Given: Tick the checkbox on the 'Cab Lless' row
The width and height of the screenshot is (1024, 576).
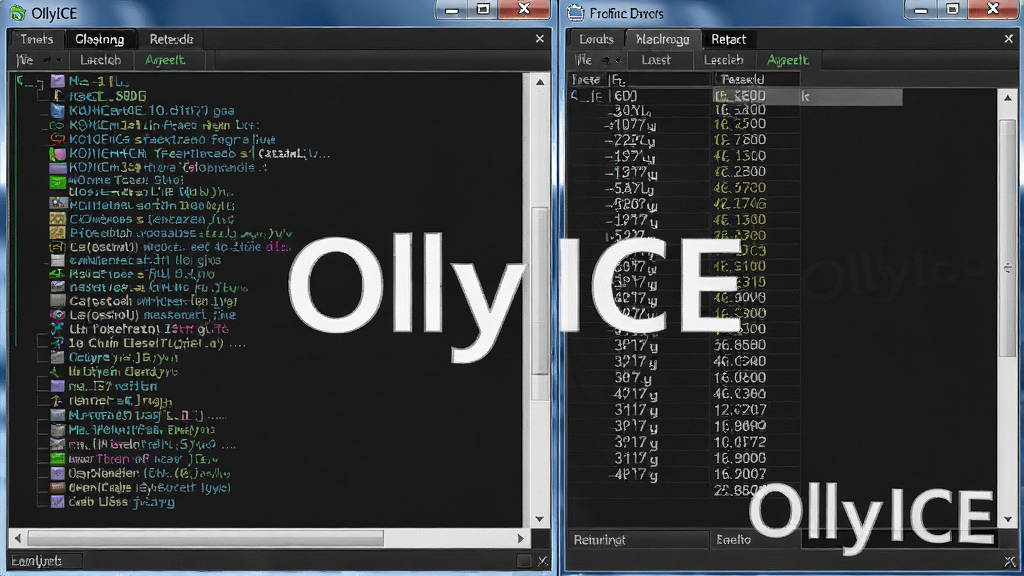Looking at the screenshot, I should (x=42, y=502).
